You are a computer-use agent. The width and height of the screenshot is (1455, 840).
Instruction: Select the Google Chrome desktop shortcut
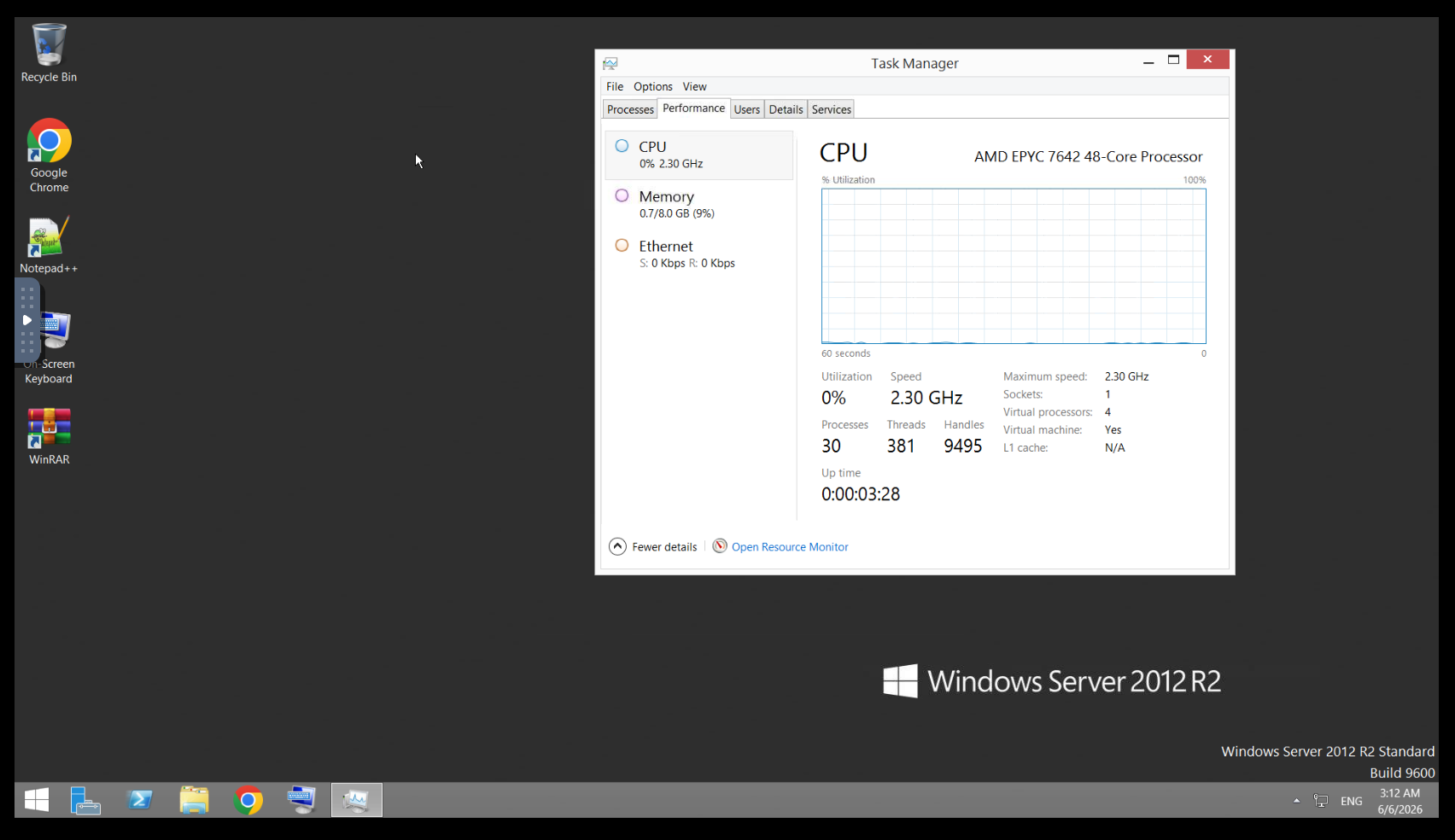49,156
